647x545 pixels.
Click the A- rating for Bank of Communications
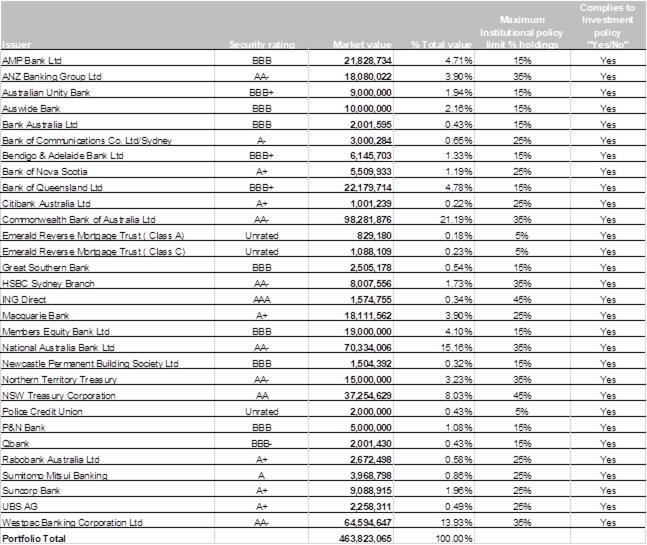262,141
